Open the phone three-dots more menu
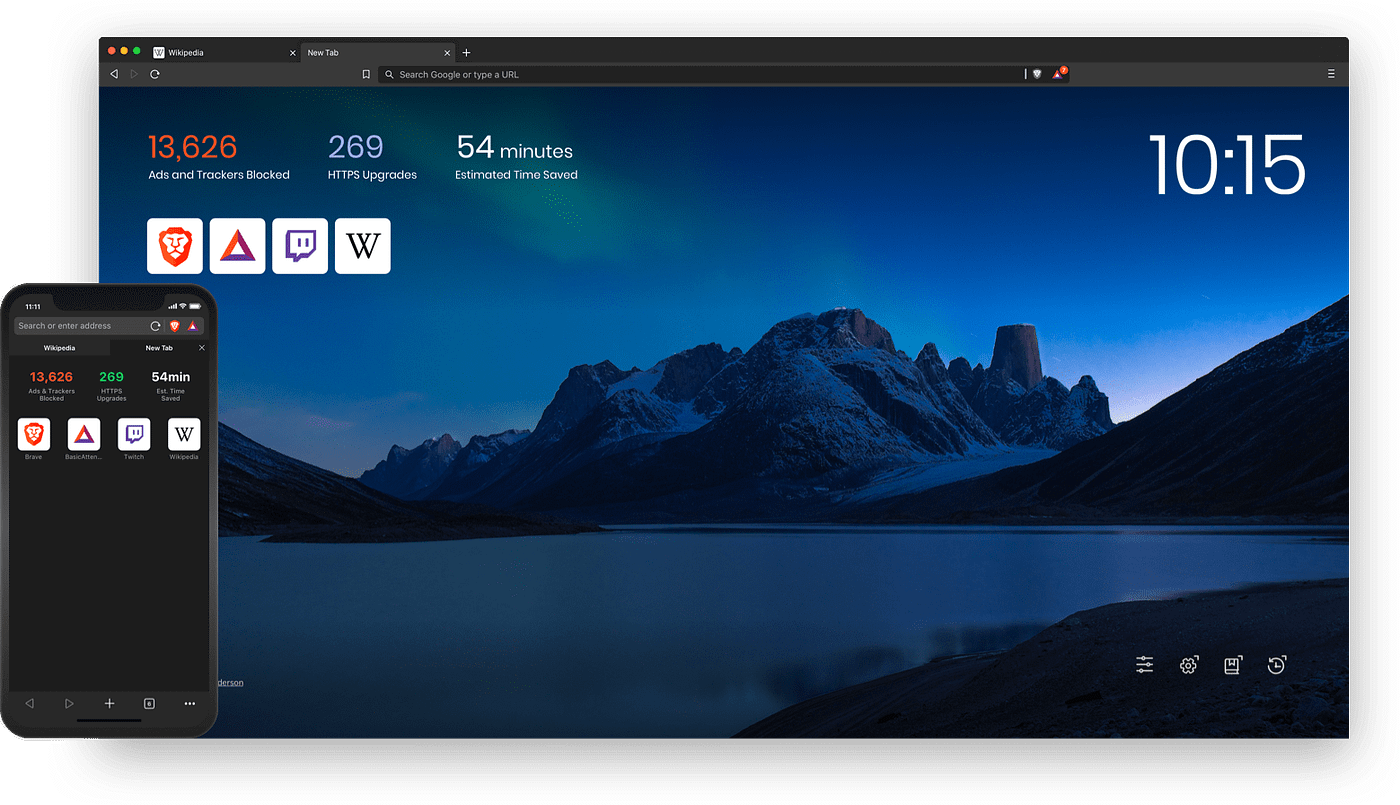1400x805 pixels. tap(189, 704)
